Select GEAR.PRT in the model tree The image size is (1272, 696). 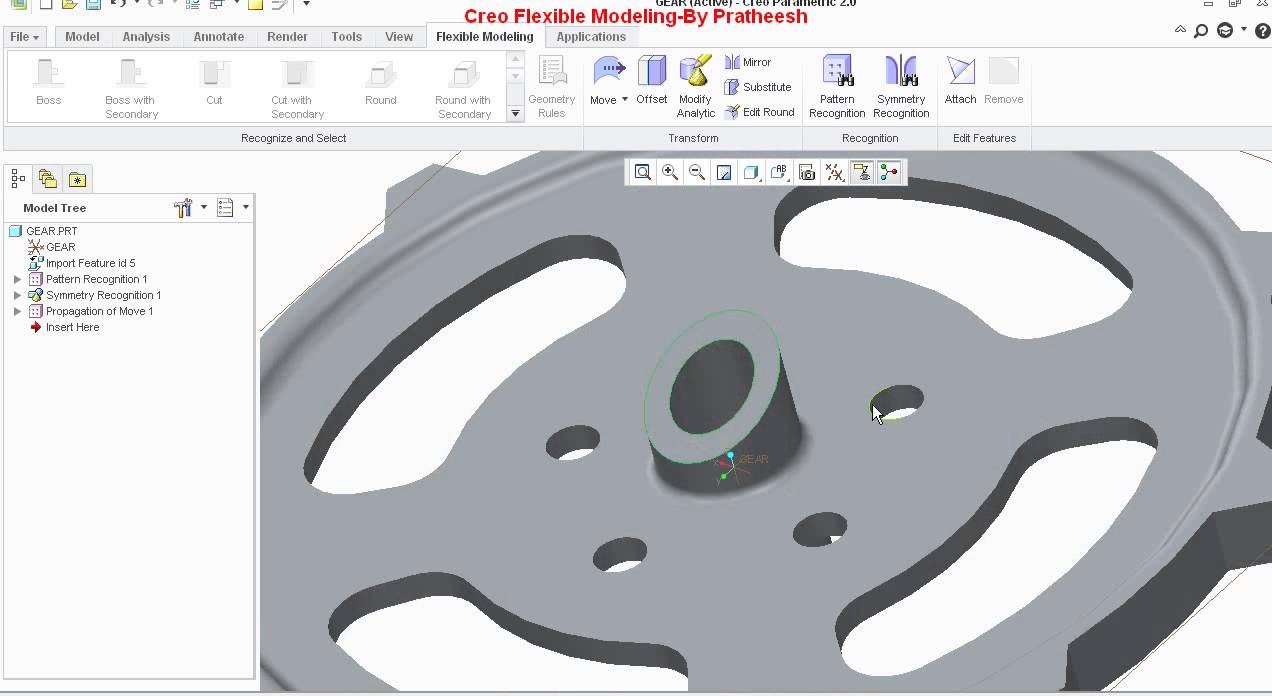click(43, 231)
